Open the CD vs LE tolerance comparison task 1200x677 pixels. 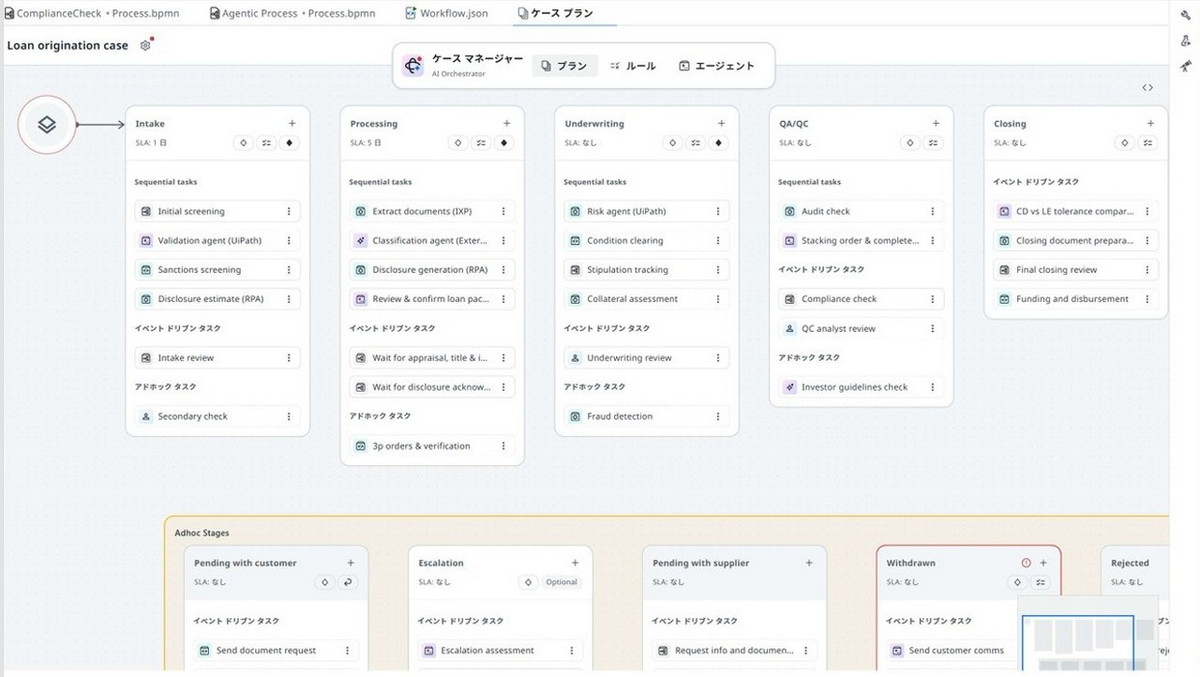click(x=1076, y=211)
